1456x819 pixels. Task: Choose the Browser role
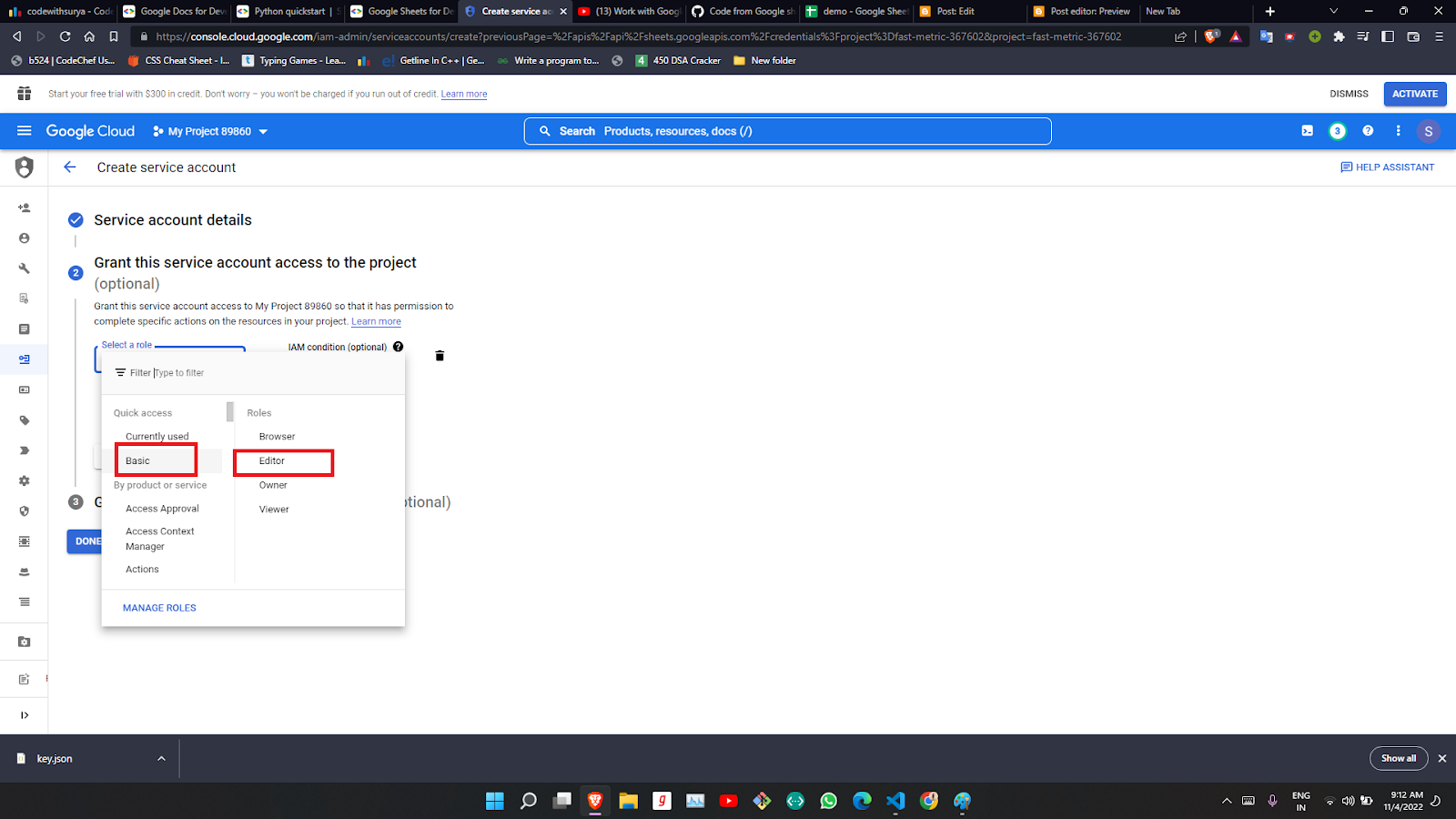point(277,437)
